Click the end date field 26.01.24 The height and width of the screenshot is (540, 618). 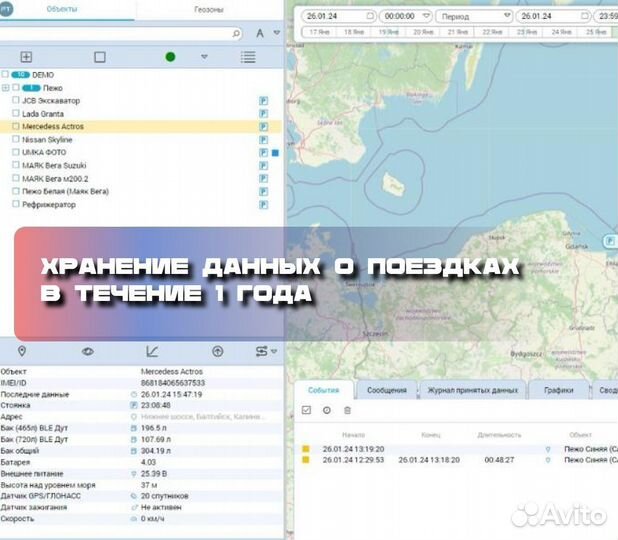click(554, 16)
